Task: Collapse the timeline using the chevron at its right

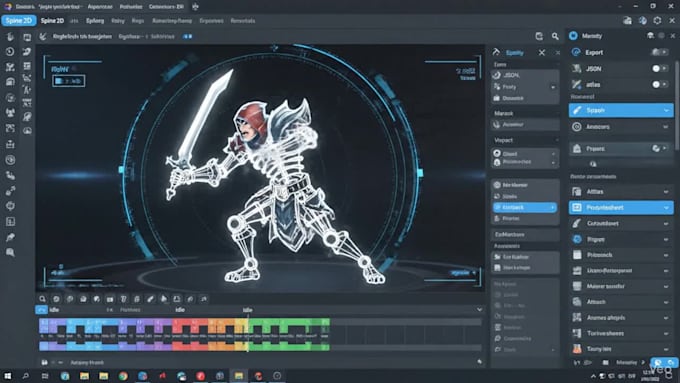Action: coord(479,310)
